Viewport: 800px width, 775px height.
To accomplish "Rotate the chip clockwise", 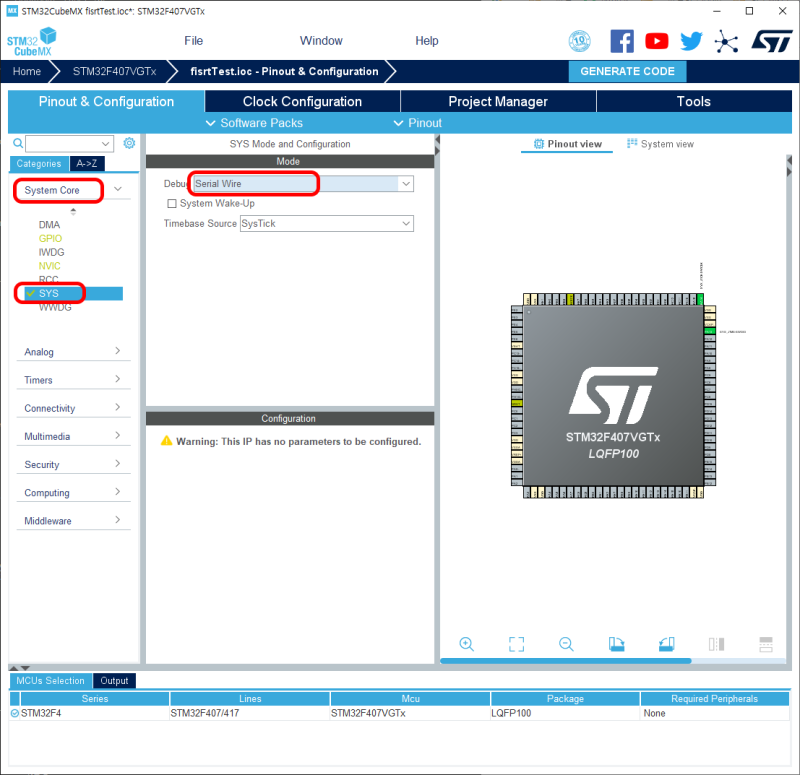I will 616,644.
